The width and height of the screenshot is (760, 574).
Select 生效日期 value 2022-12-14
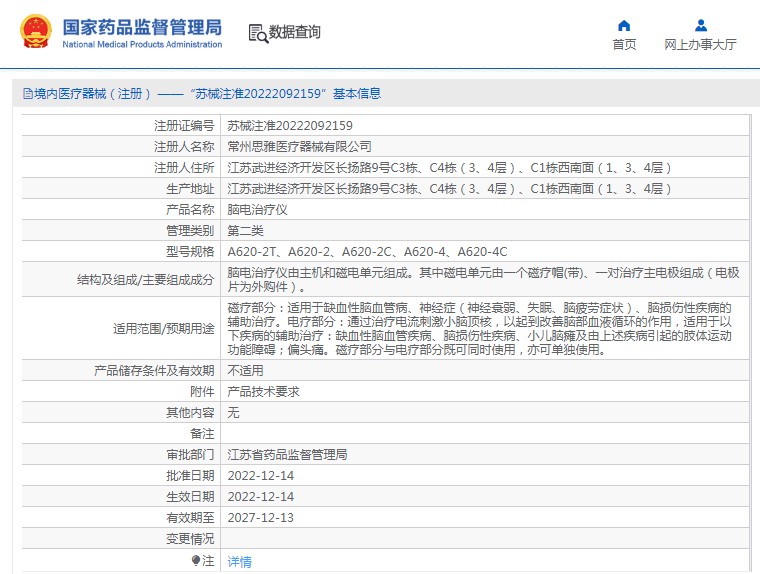pyautogui.click(x=261, y=496)
